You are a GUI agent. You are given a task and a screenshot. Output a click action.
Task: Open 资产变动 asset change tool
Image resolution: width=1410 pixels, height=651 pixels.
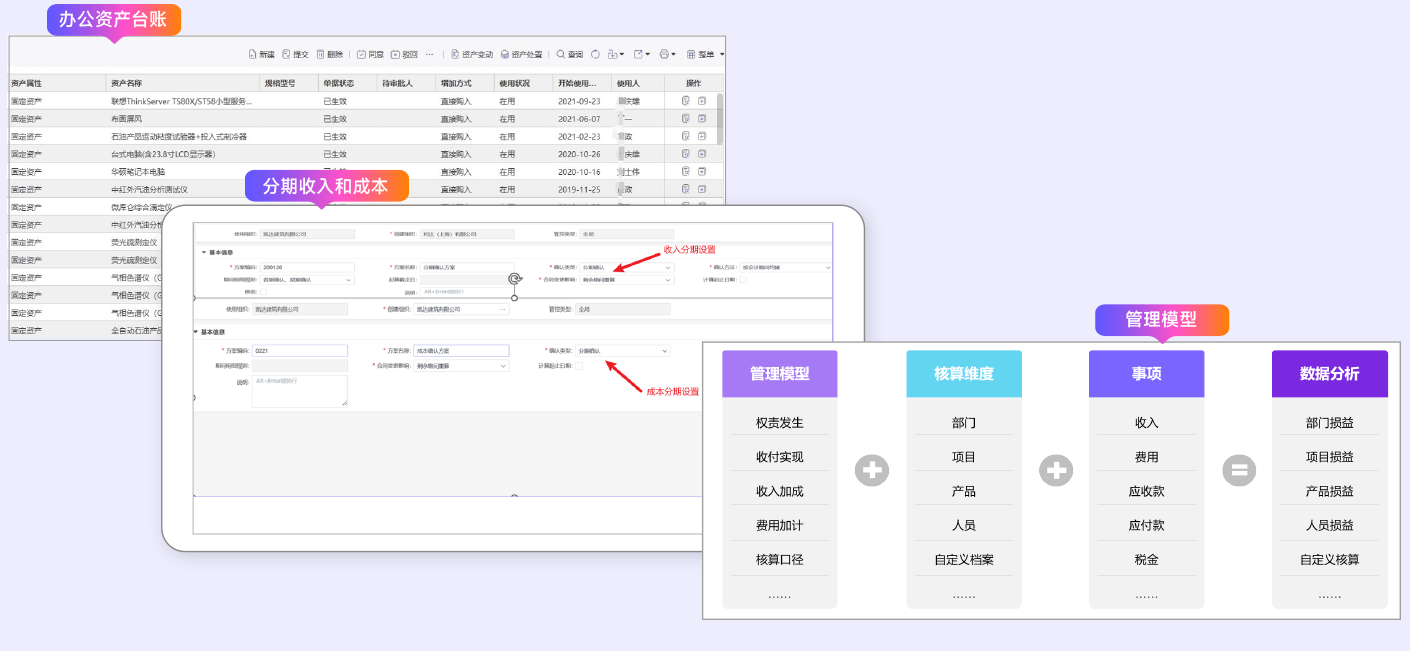(x=471, y=54)
